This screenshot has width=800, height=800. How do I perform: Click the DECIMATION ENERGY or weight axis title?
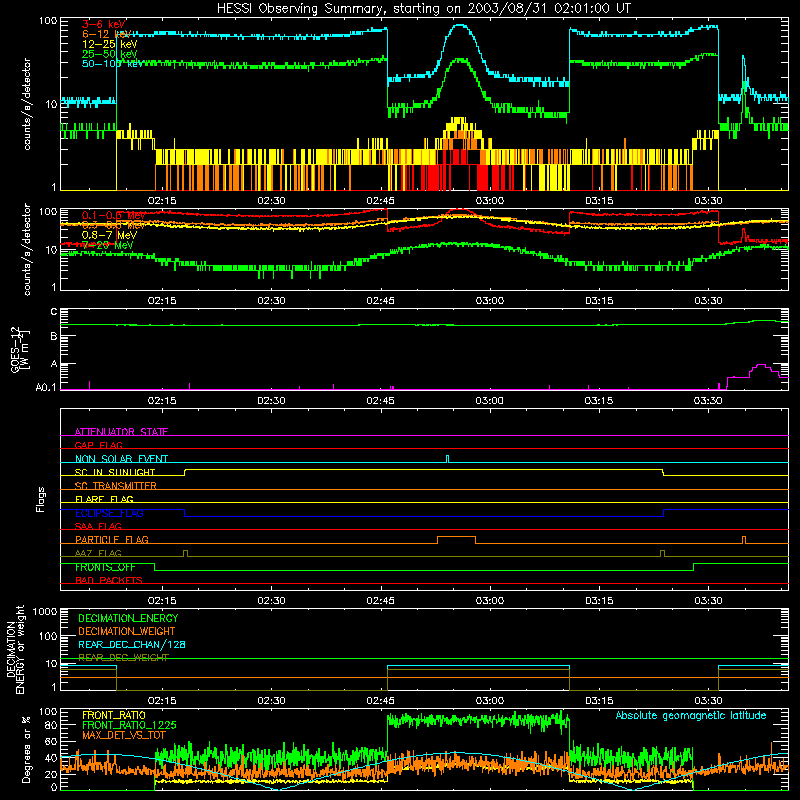tap(15, 650)
